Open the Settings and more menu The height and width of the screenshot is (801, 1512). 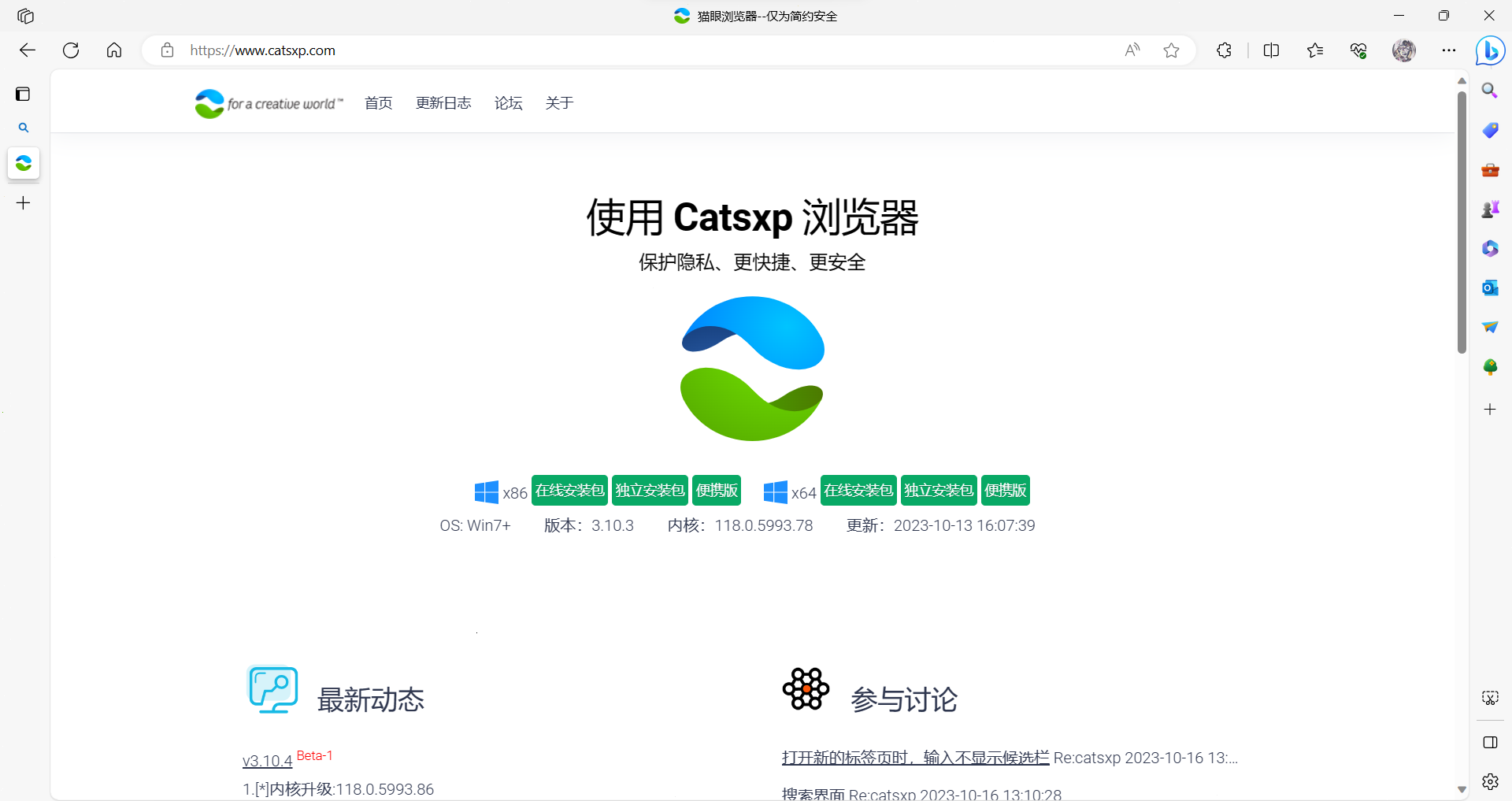(1449, 50)
